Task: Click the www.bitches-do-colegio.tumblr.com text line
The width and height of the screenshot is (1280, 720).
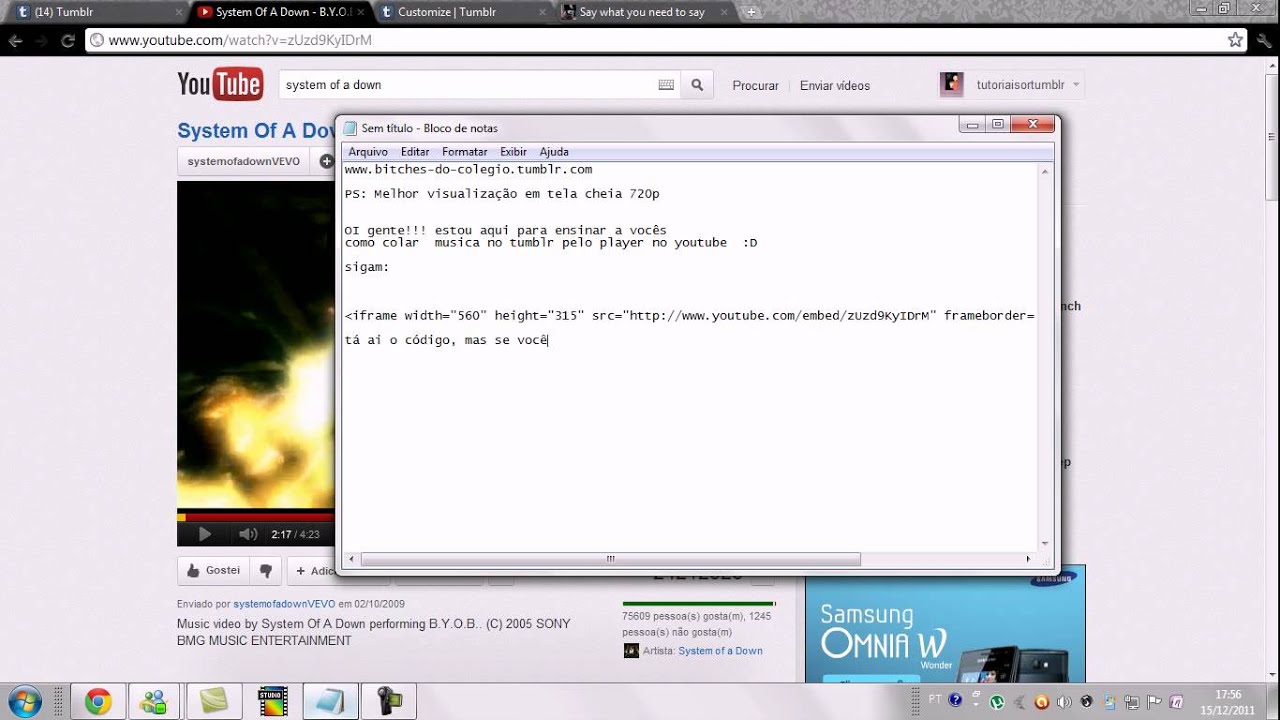Action: pos(468,169)
